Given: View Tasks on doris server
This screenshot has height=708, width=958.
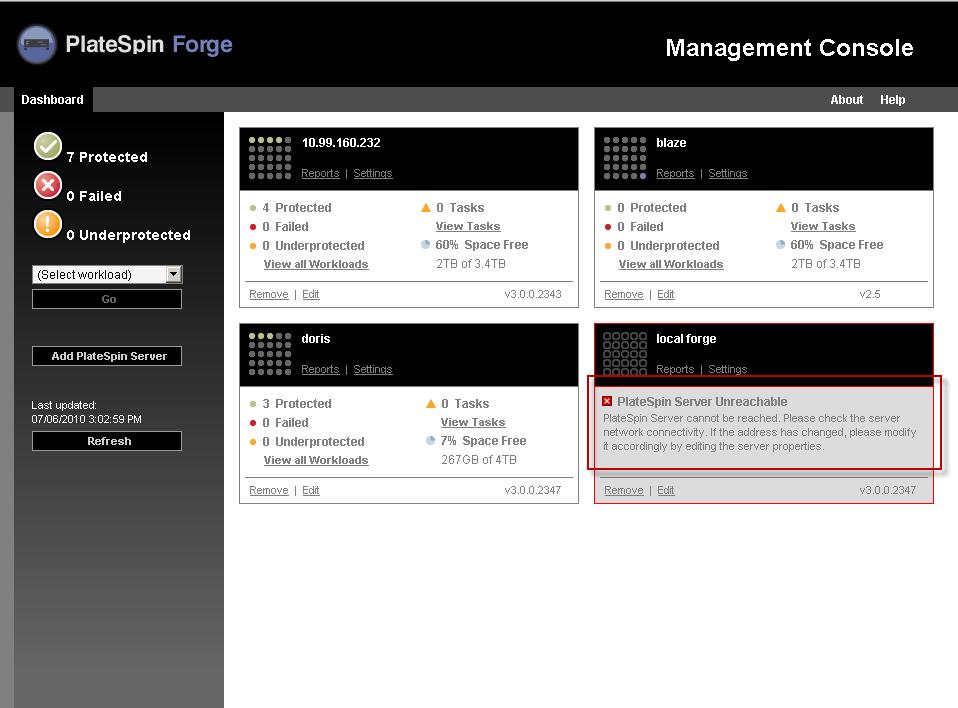Looking at the screenshot, I should click(x=473, y=422).
